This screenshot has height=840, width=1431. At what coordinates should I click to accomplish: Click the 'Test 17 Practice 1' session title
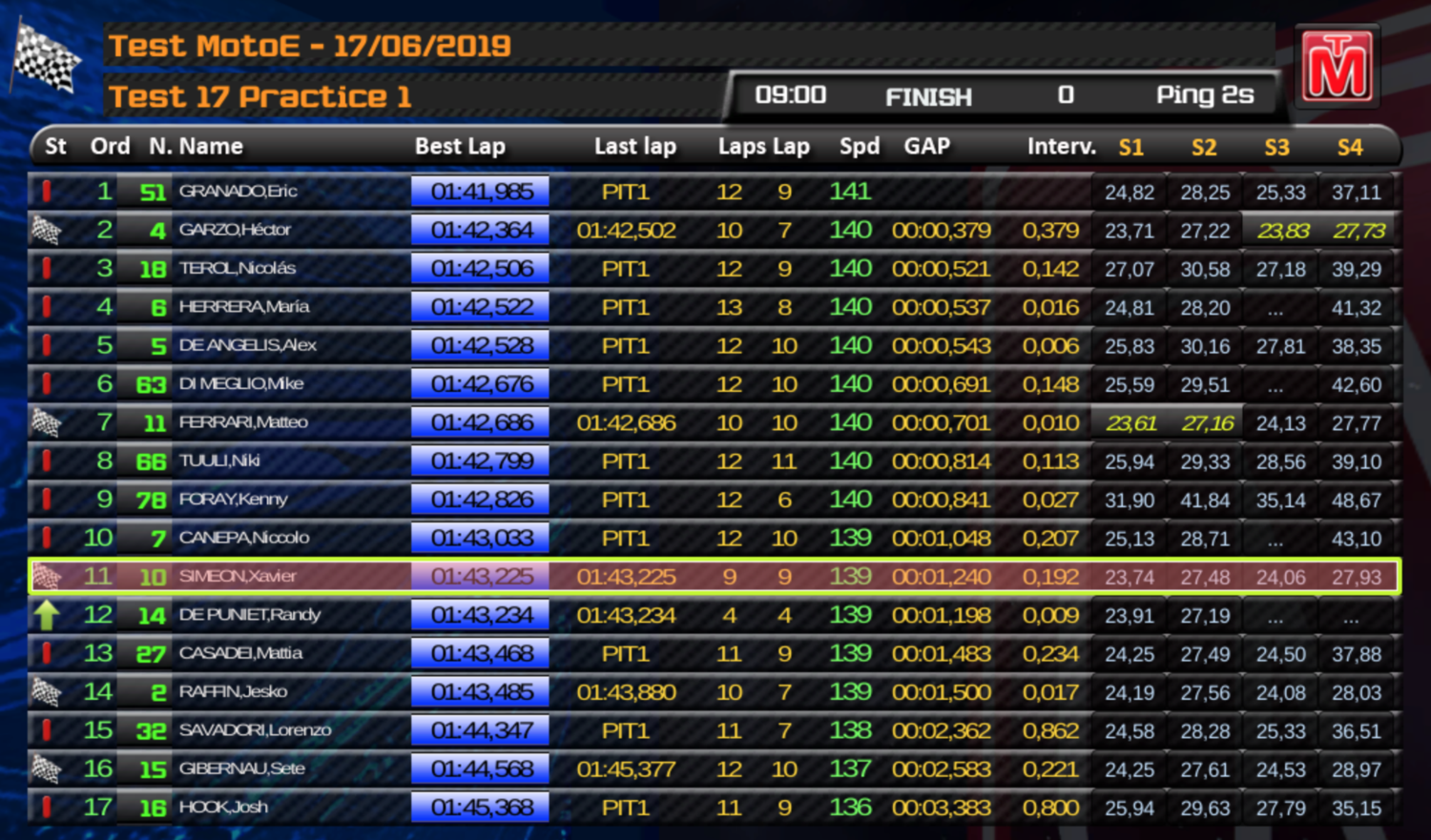(259, 96)
